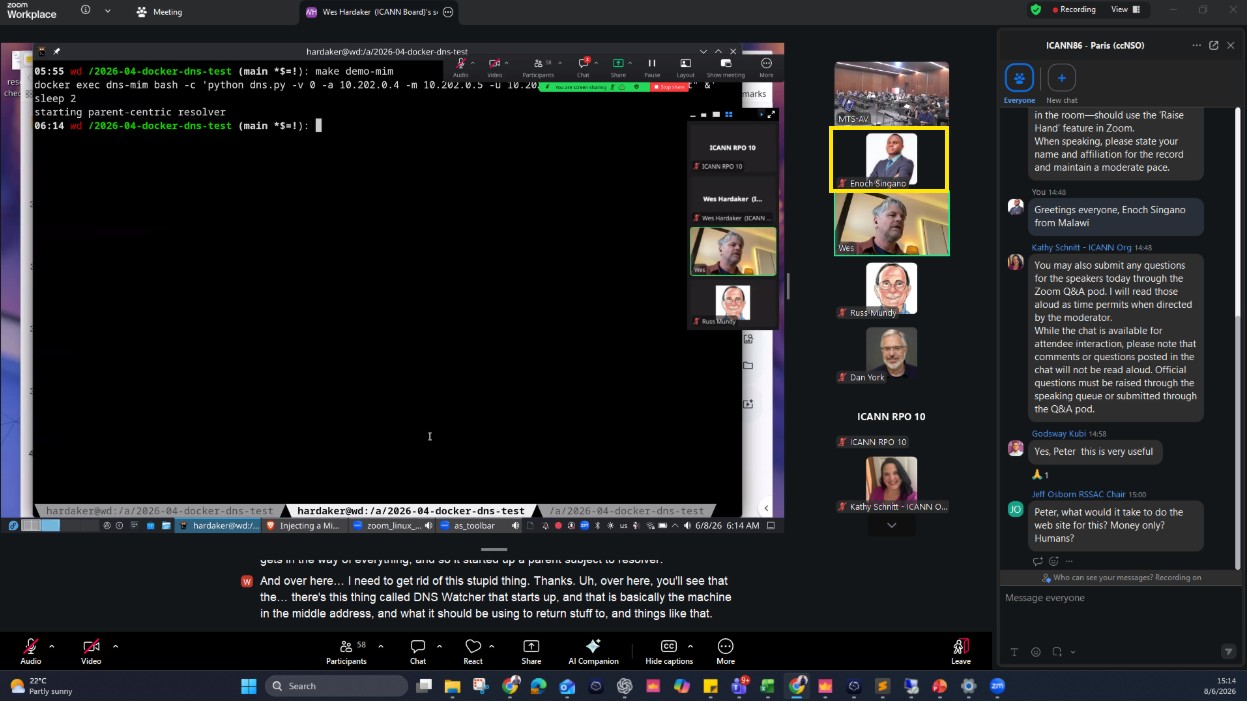This screenshot has width=1248, height=702.
Task: Select Russ Mundy's video tile
Action: coord(892,290)
